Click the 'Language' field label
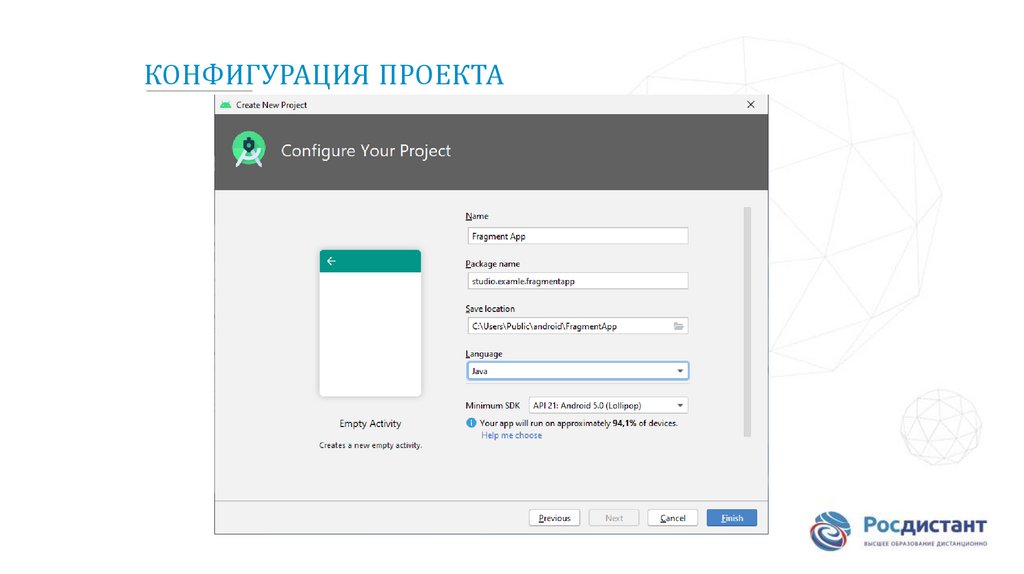 484,353
